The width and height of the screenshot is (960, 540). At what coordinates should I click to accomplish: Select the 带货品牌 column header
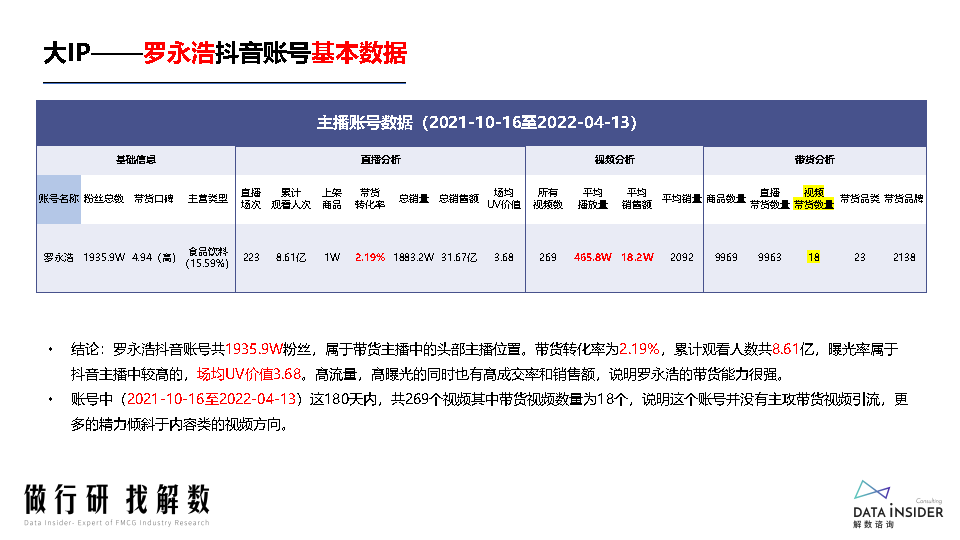[904, 199]
